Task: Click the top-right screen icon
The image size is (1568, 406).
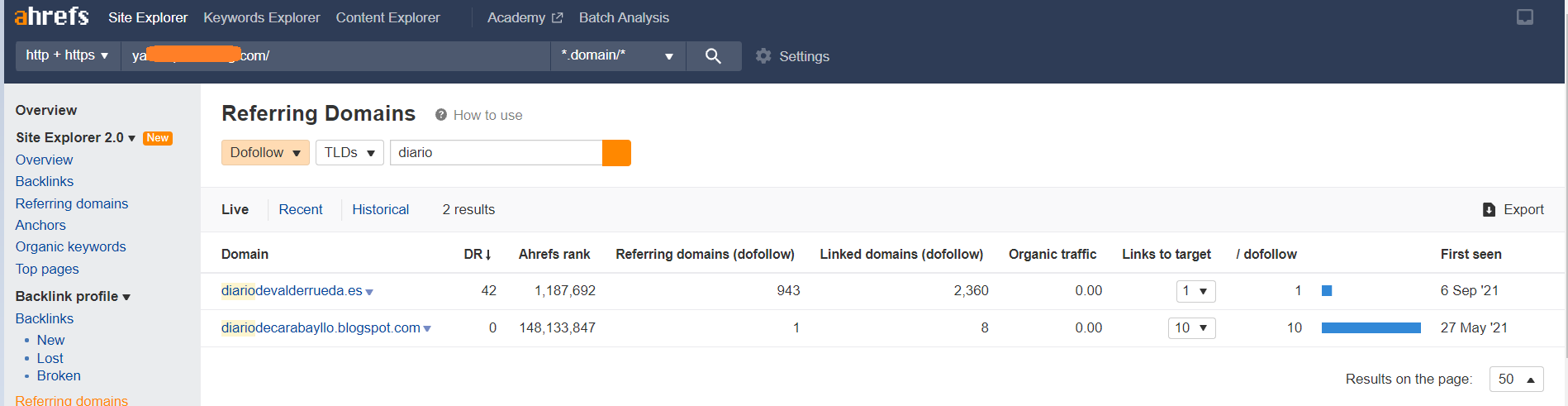Action: (x=1525, y=17)
